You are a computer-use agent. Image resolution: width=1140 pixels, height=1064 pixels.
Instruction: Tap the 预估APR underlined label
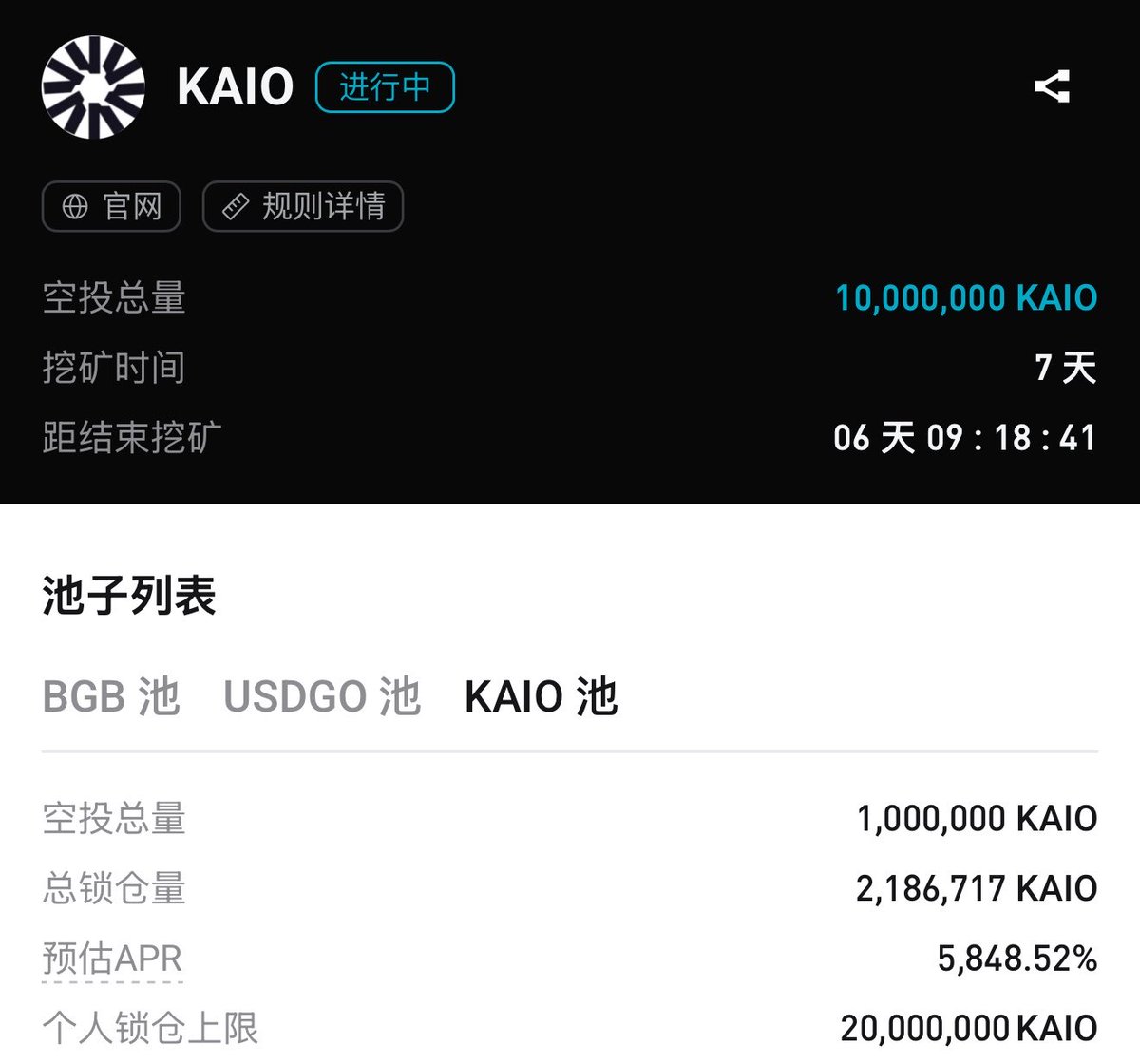click(112, 958)
